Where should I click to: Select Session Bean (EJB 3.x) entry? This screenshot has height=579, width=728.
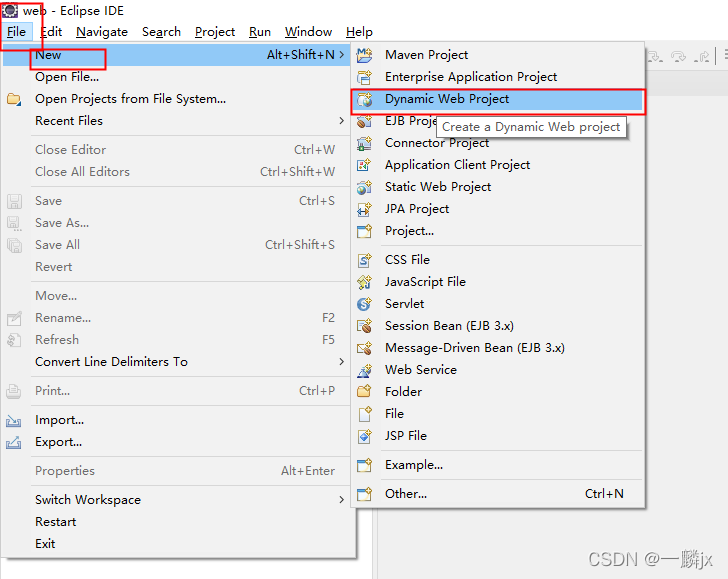click(x=498, y=326)
